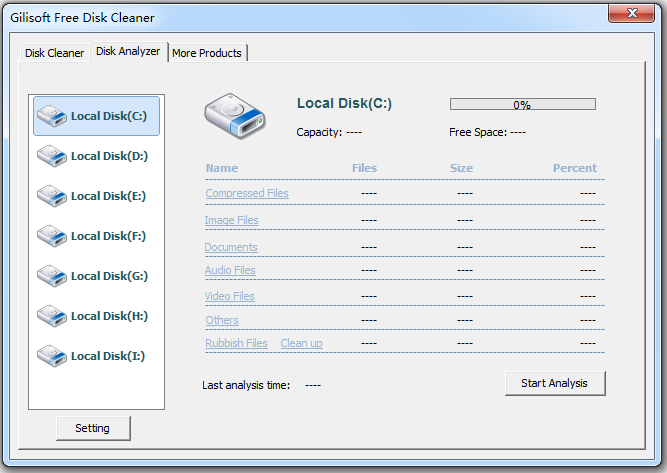Select the Local Disk(I:) drive icon
Image resolution: width=667 pixels, height=473 pixels.
pos(51,356)
